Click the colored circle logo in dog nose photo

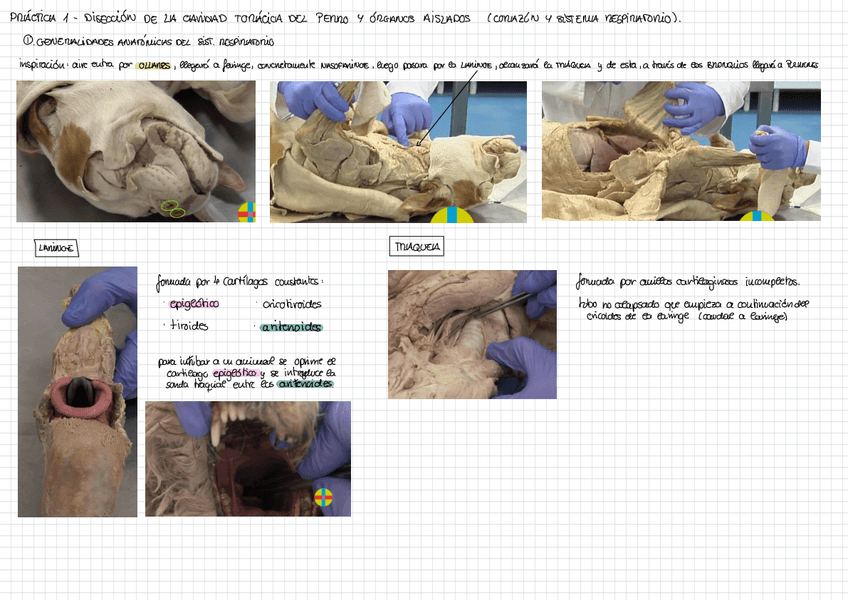pos(247,212)
